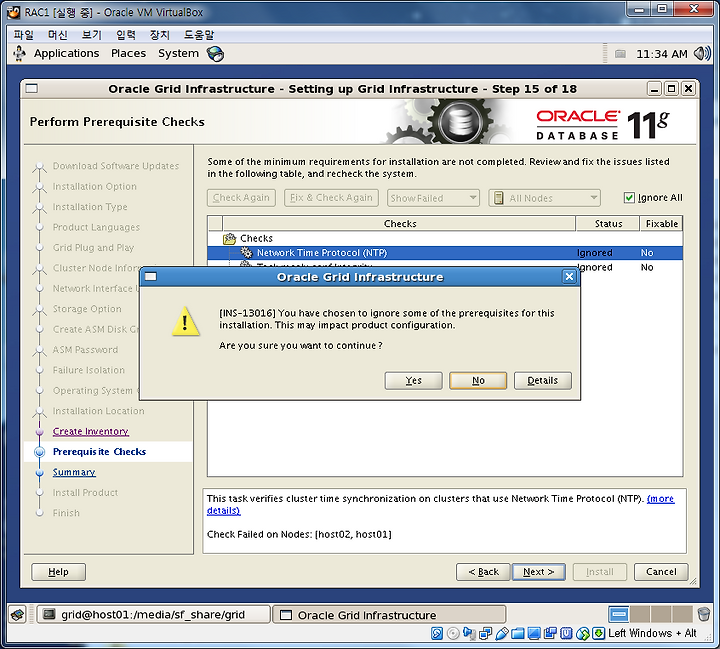Click the Checks root folder row
The width and height of the screenshot is (720, 649).
point(444,238)
